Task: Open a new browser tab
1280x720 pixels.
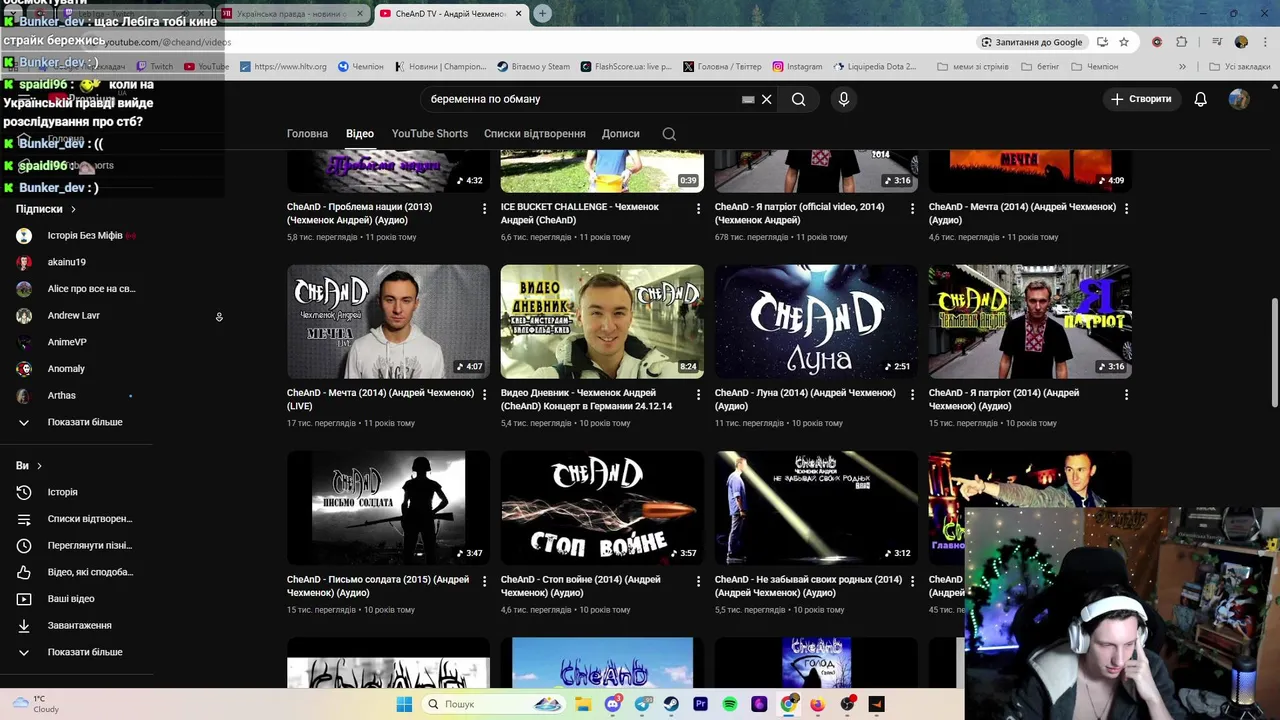Action: click(x=542, y=13)
